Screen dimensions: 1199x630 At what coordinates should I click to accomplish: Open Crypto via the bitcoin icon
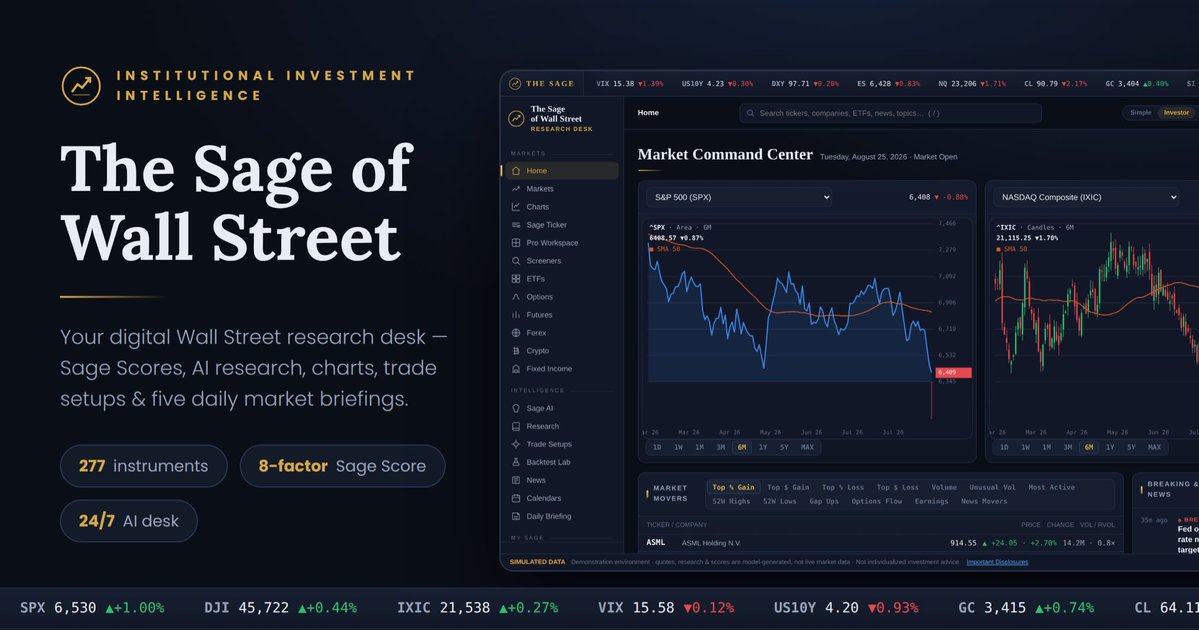click(x=516, y=351)
